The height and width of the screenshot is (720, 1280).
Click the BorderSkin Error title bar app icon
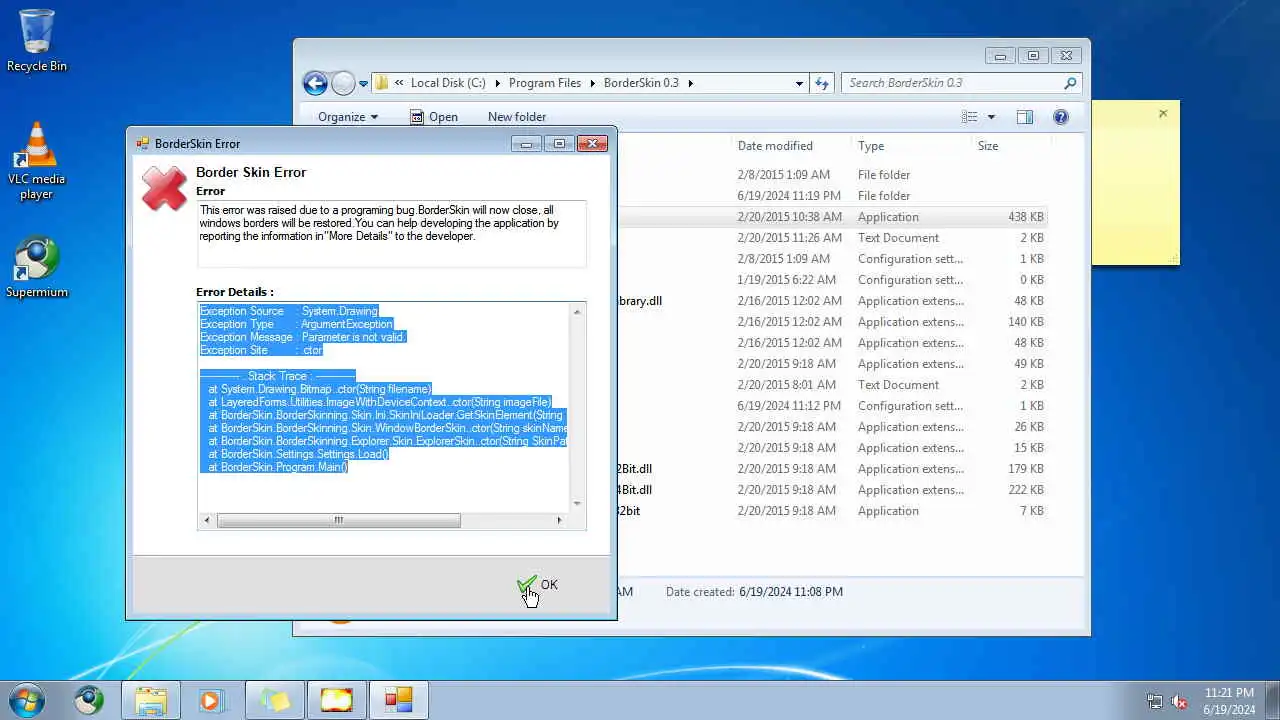[143, 144]
